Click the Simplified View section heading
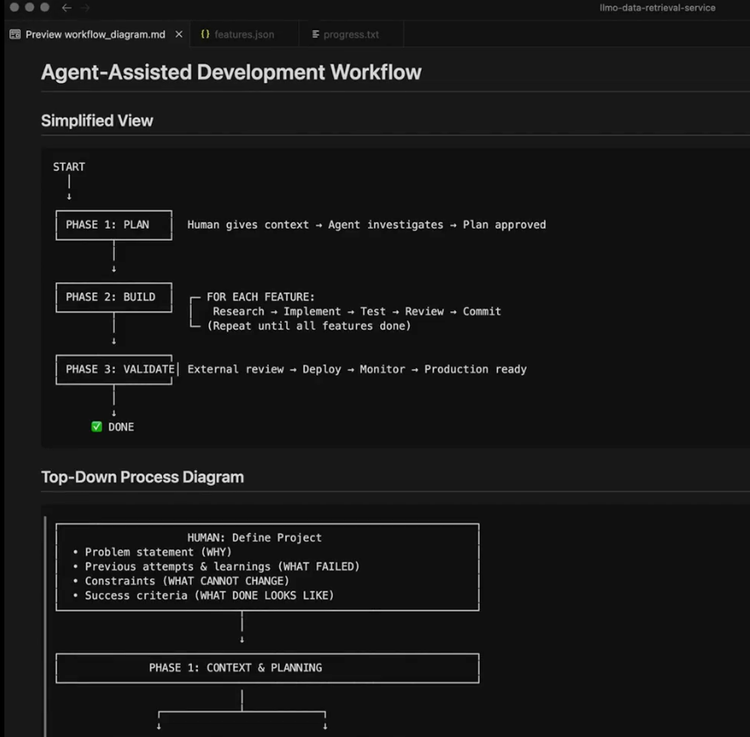 (x=97, y=121)
